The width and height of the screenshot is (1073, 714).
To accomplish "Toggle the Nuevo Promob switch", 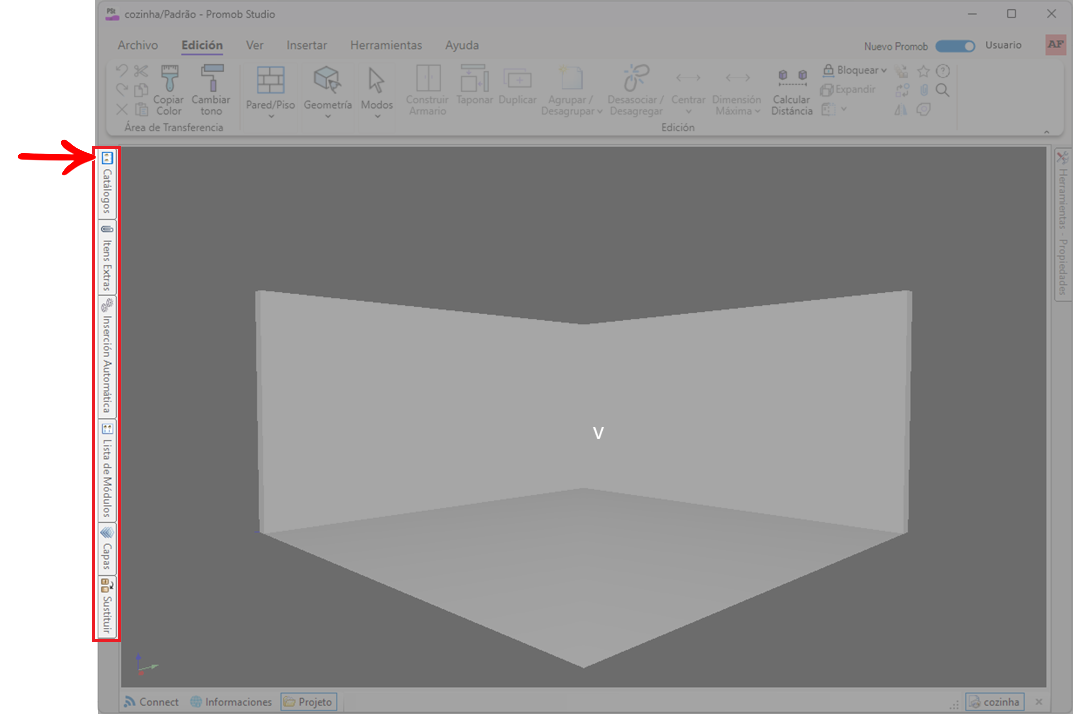I will [x=955, y=46].
